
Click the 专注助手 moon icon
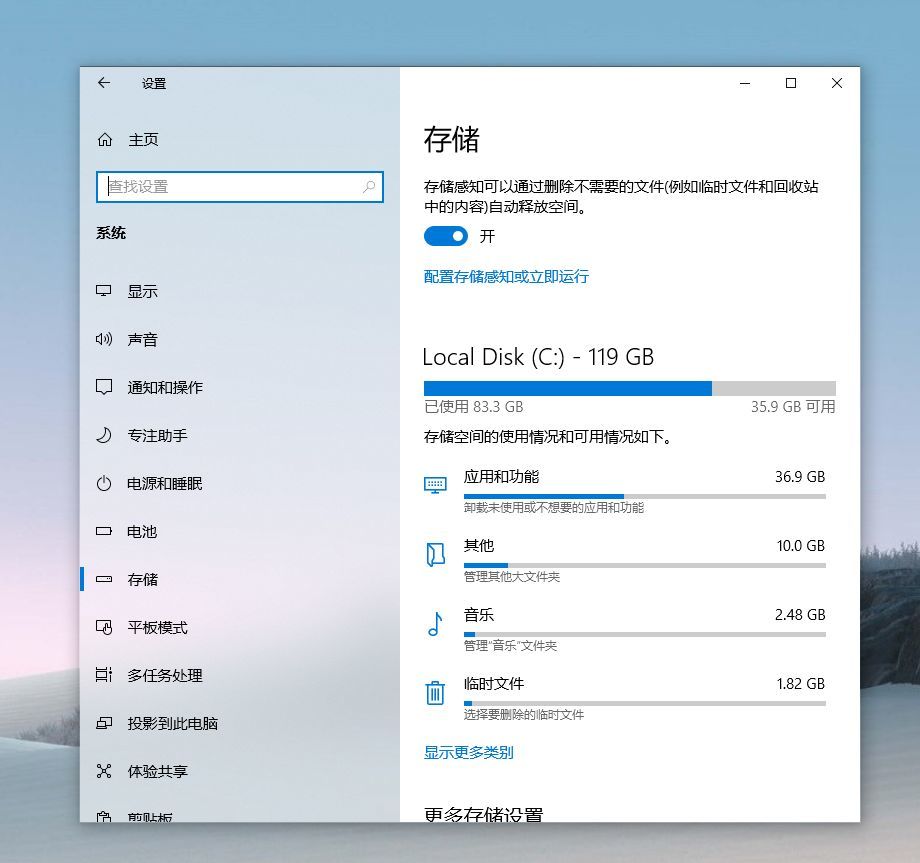tap(104, 435)
